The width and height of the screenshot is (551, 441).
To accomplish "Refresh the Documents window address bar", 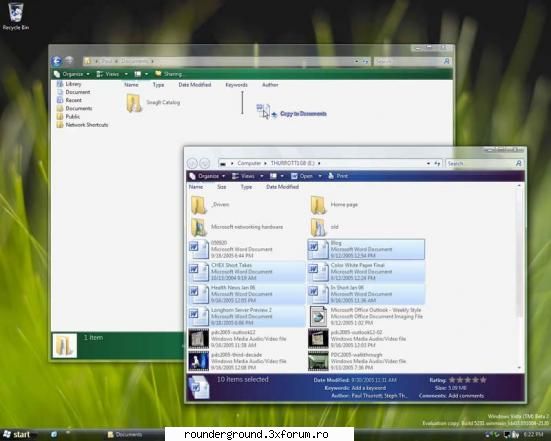I will tap(365, 61).
